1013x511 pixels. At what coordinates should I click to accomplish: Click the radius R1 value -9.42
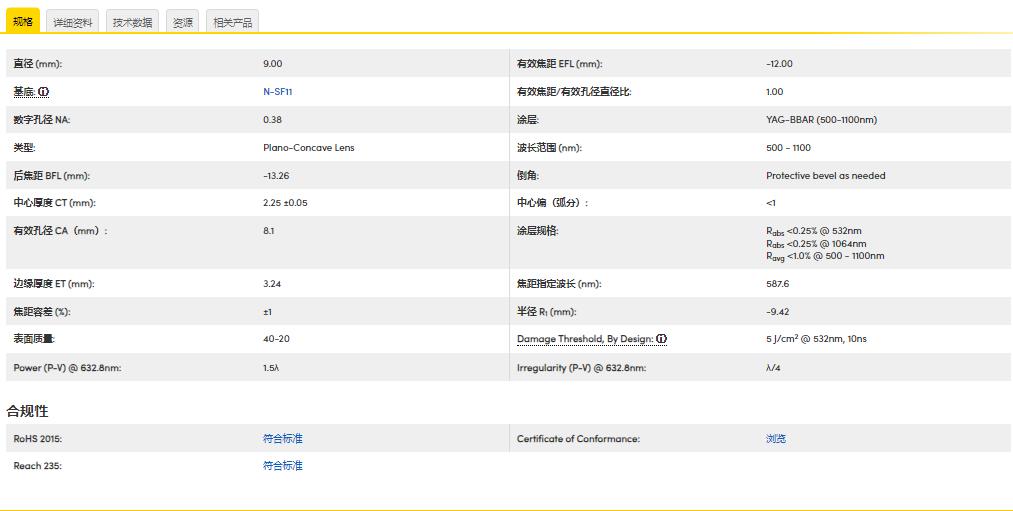click(x=777, y=312)
